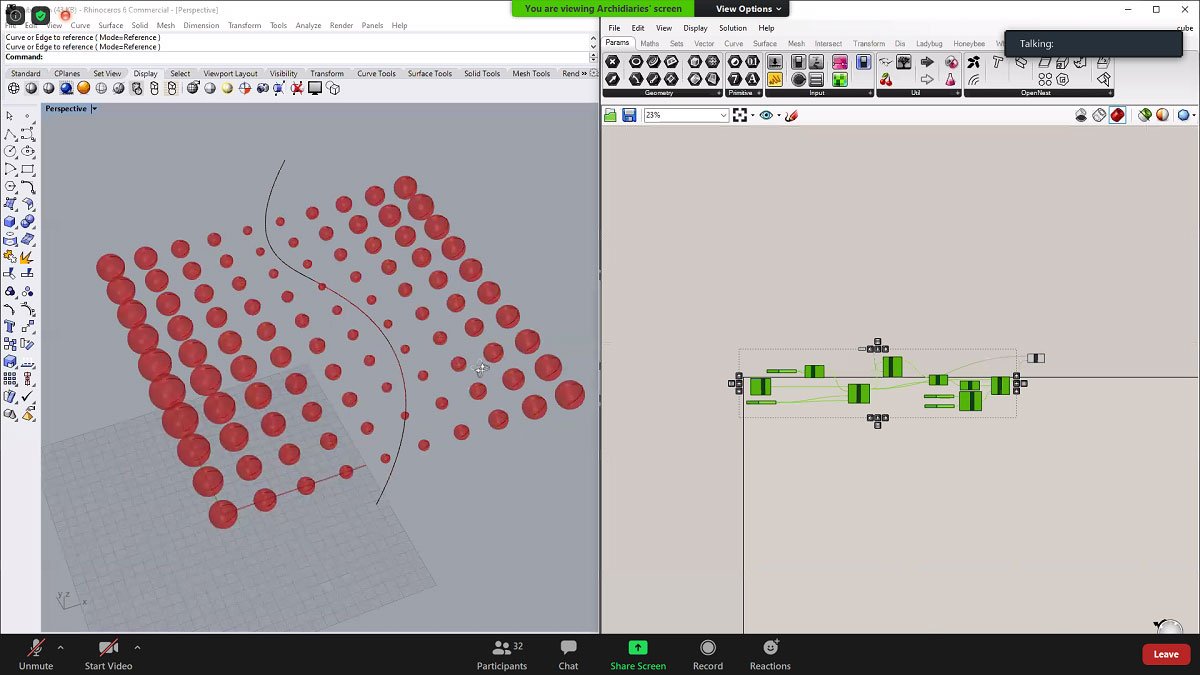Click the Share Screen button

point(637,653)
